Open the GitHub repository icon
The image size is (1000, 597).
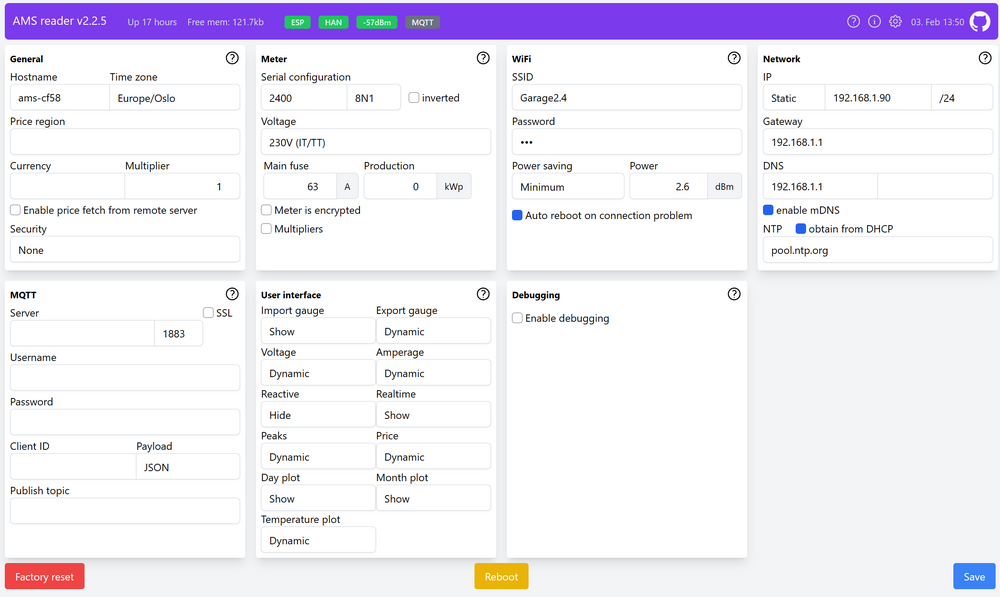click(980, 21)
